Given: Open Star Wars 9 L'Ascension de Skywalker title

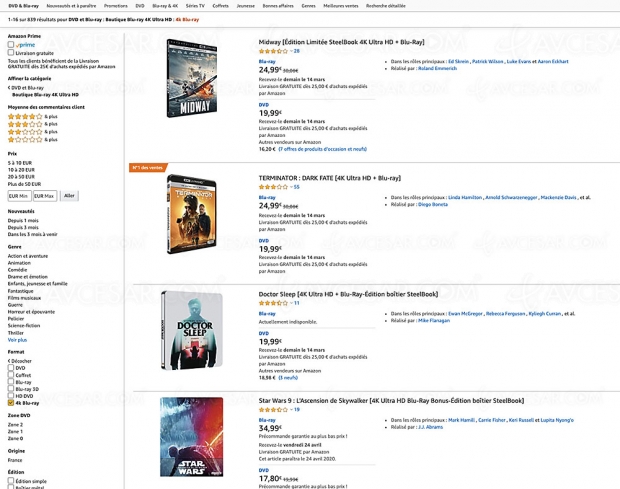Looking at the screenshot, I should (391, 400).
